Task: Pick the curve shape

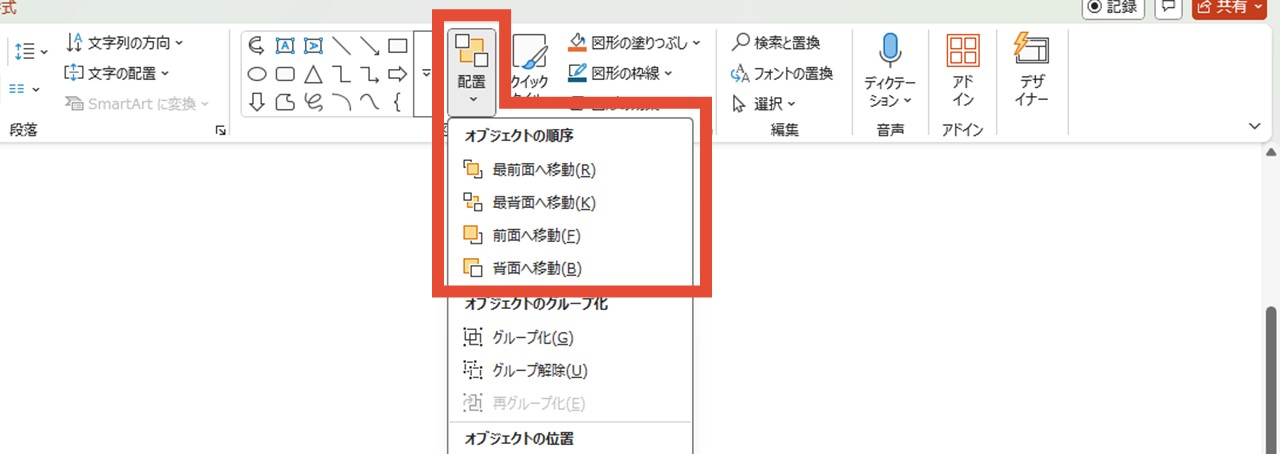Action: [369, 101]
